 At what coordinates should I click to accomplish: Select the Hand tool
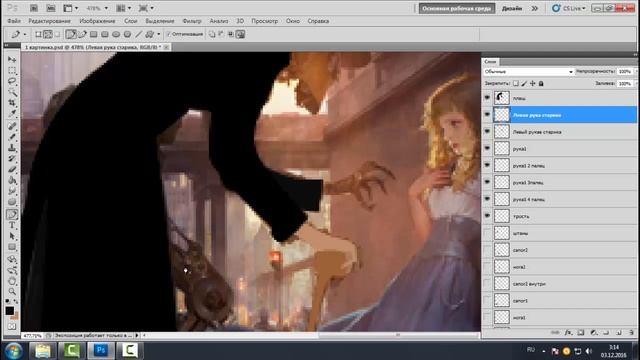point(12,281)
